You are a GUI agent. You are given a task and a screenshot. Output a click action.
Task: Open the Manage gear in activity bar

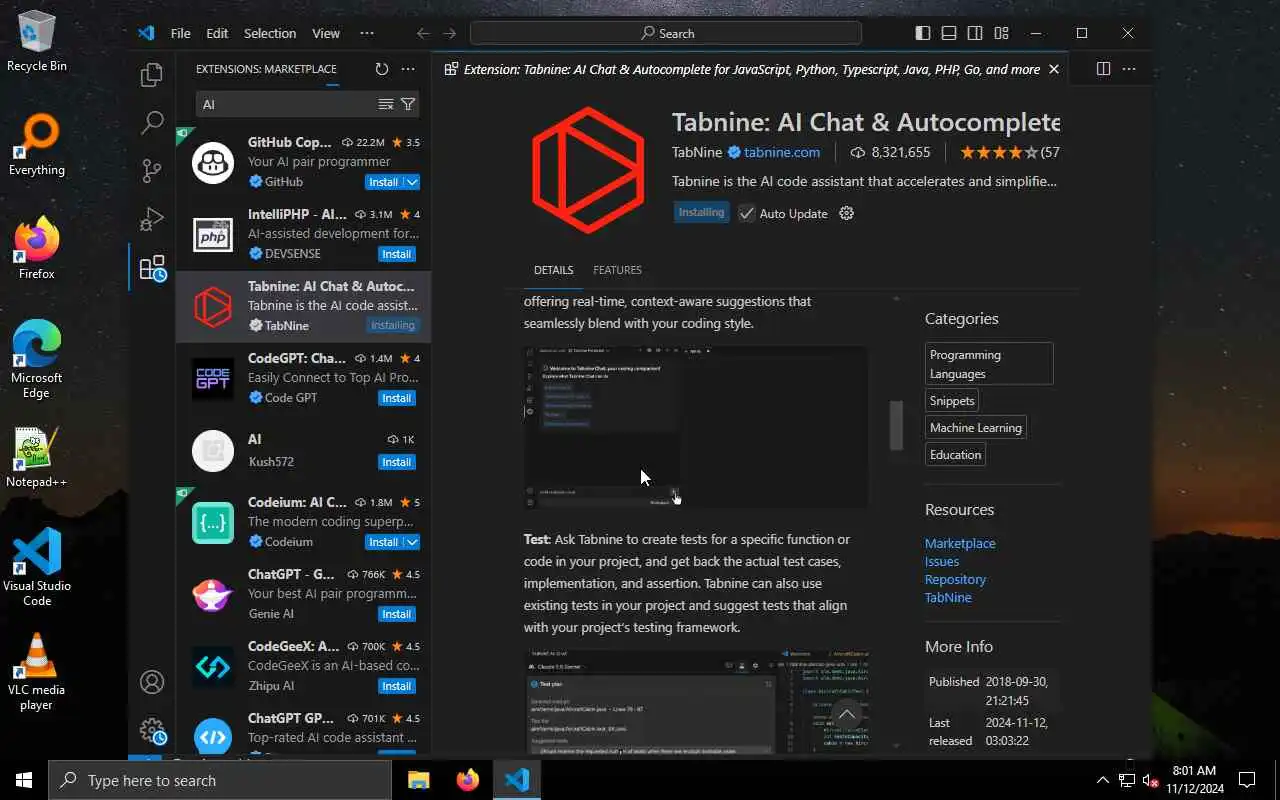[x=152, y=730]
